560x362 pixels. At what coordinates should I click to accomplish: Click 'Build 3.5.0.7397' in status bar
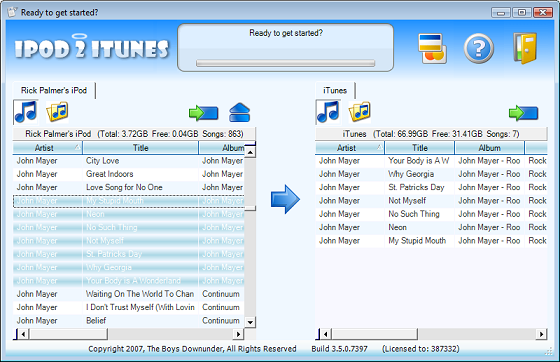pyautogui.click(x=339, y=349)
